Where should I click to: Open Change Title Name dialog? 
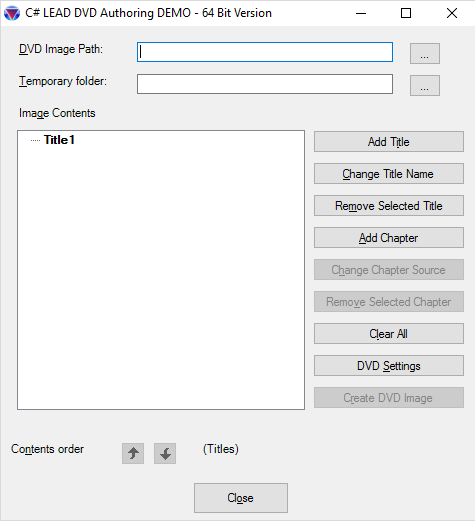[389, 174]
